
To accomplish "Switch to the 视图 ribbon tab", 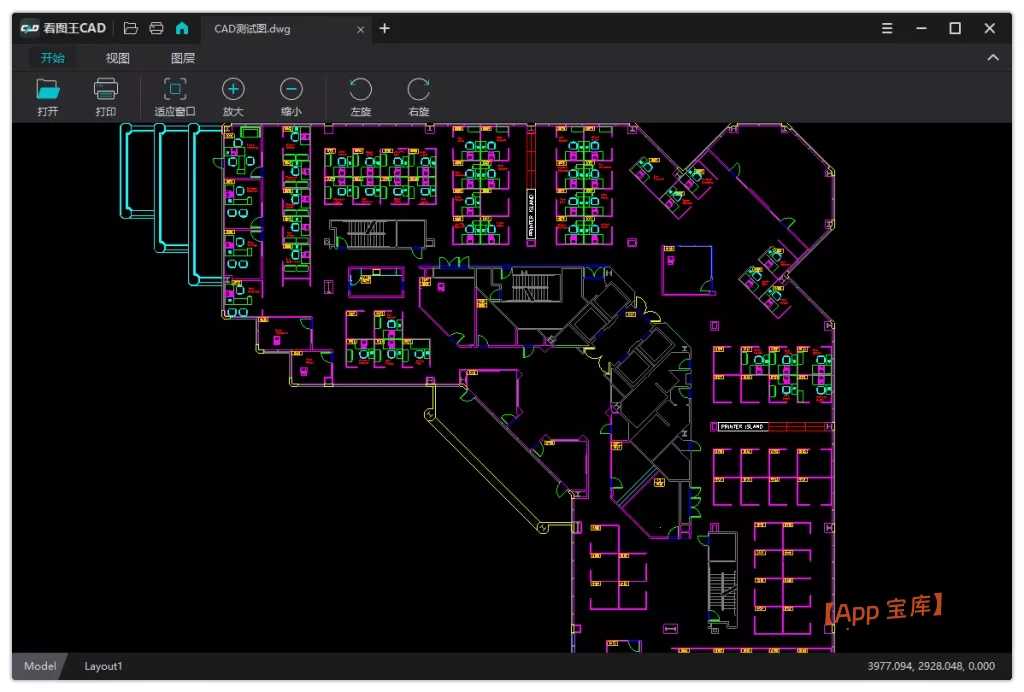I will click(x=118, y=58).
